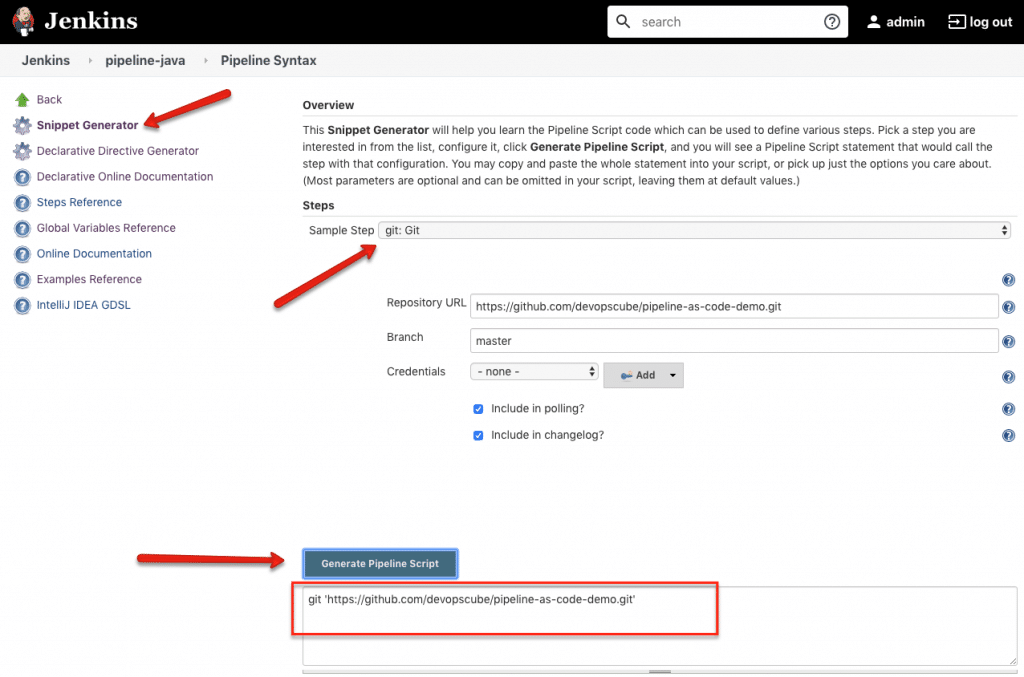Screen dimensions: 1024x677
Task: Click help icon next to Include in changelog
Action: pyautogui.click(x=1008, y=436)
